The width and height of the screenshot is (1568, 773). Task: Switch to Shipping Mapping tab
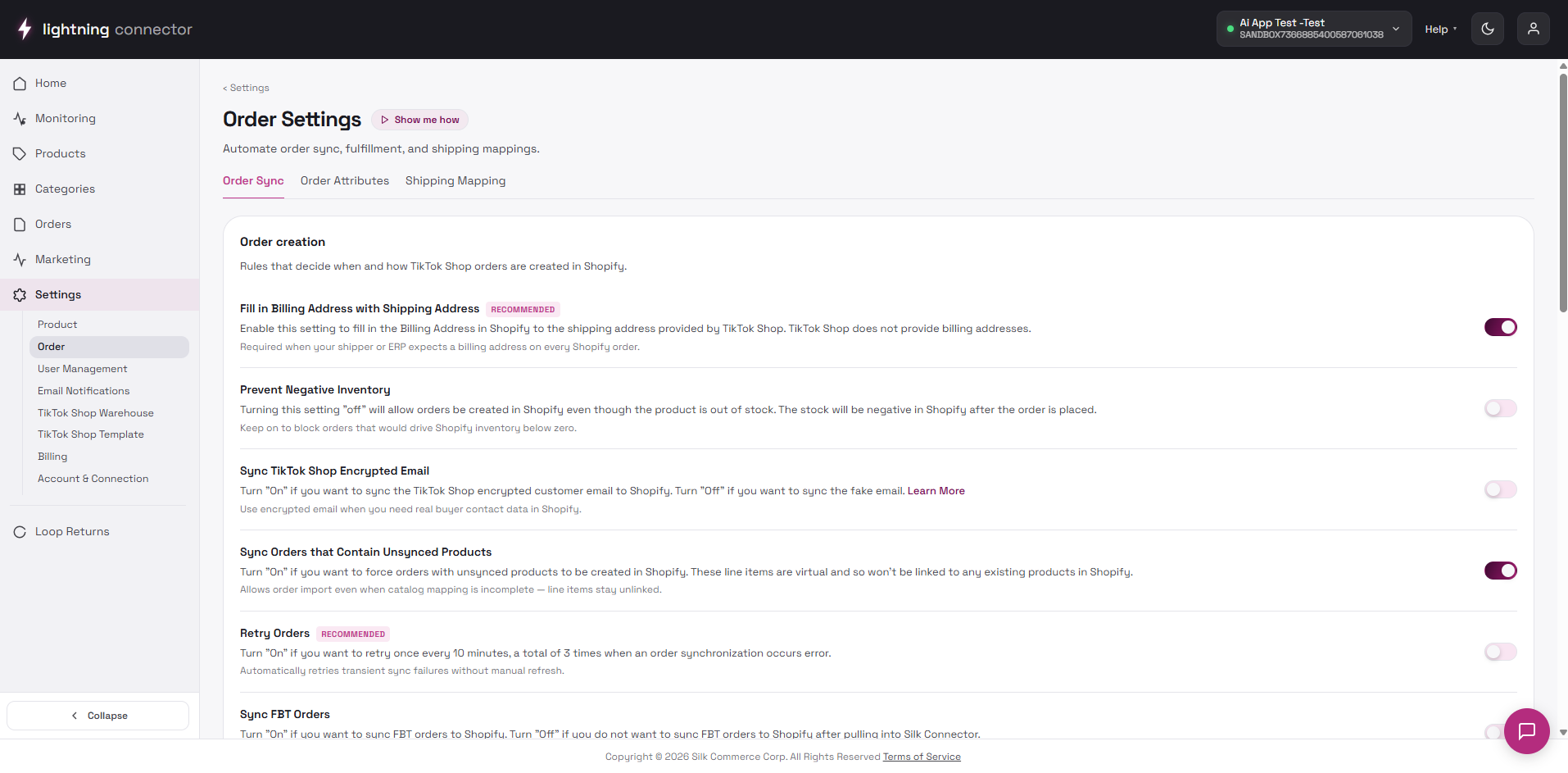click(455, 181)
